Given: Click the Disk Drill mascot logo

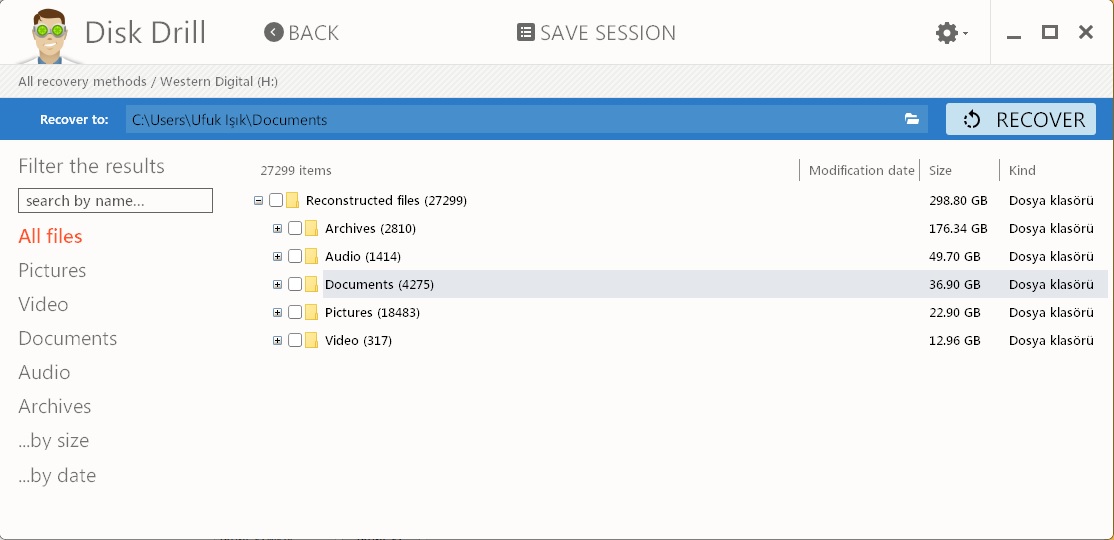Looking at the screenshot, I should tap(48, 36).
